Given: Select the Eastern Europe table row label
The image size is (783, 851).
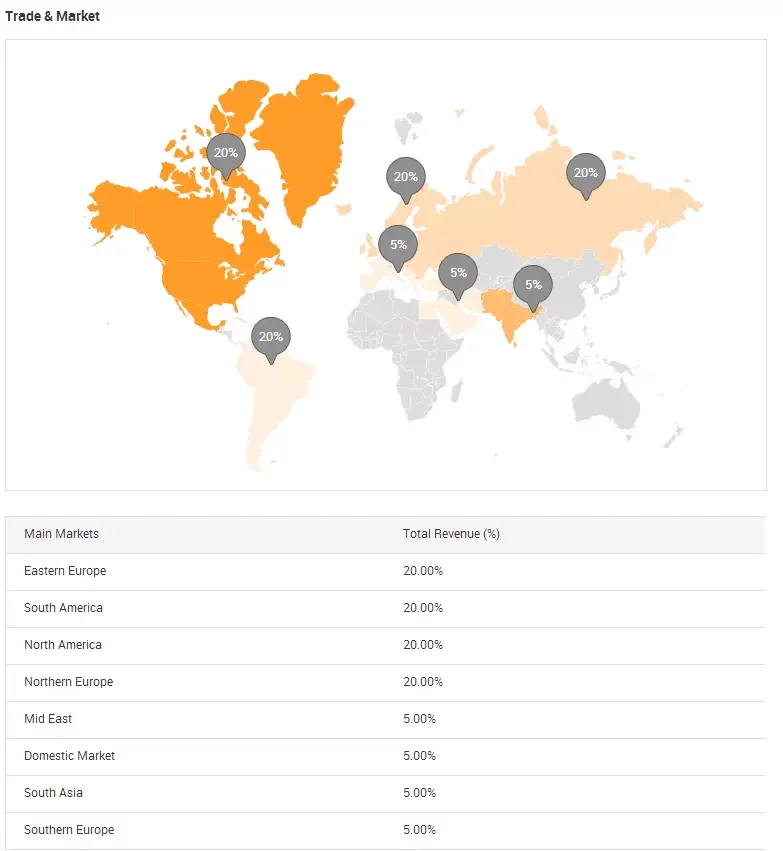Looking at the screenshot, I should pyautogui.click(x=65, y=571).
